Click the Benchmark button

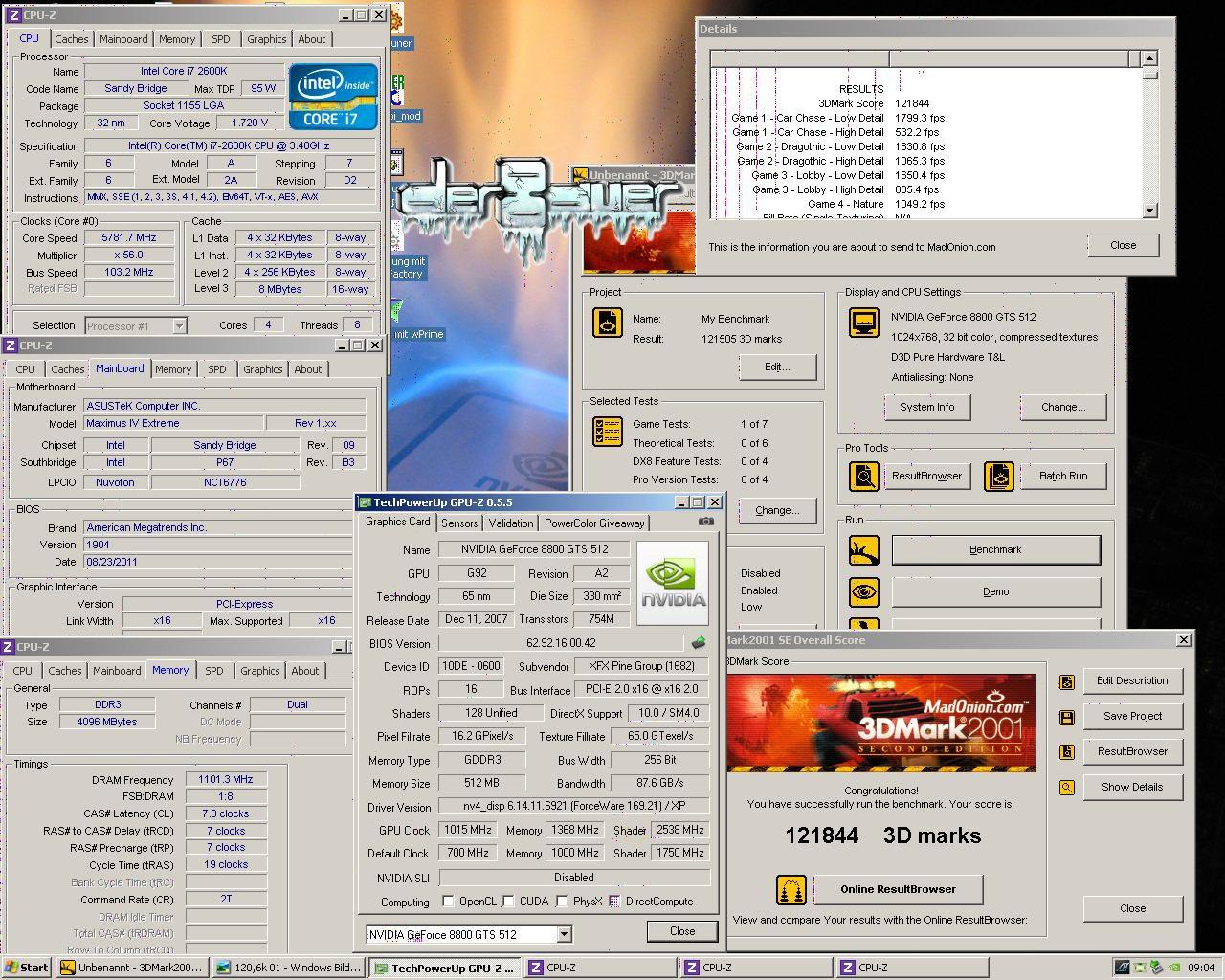coord(996,549)
